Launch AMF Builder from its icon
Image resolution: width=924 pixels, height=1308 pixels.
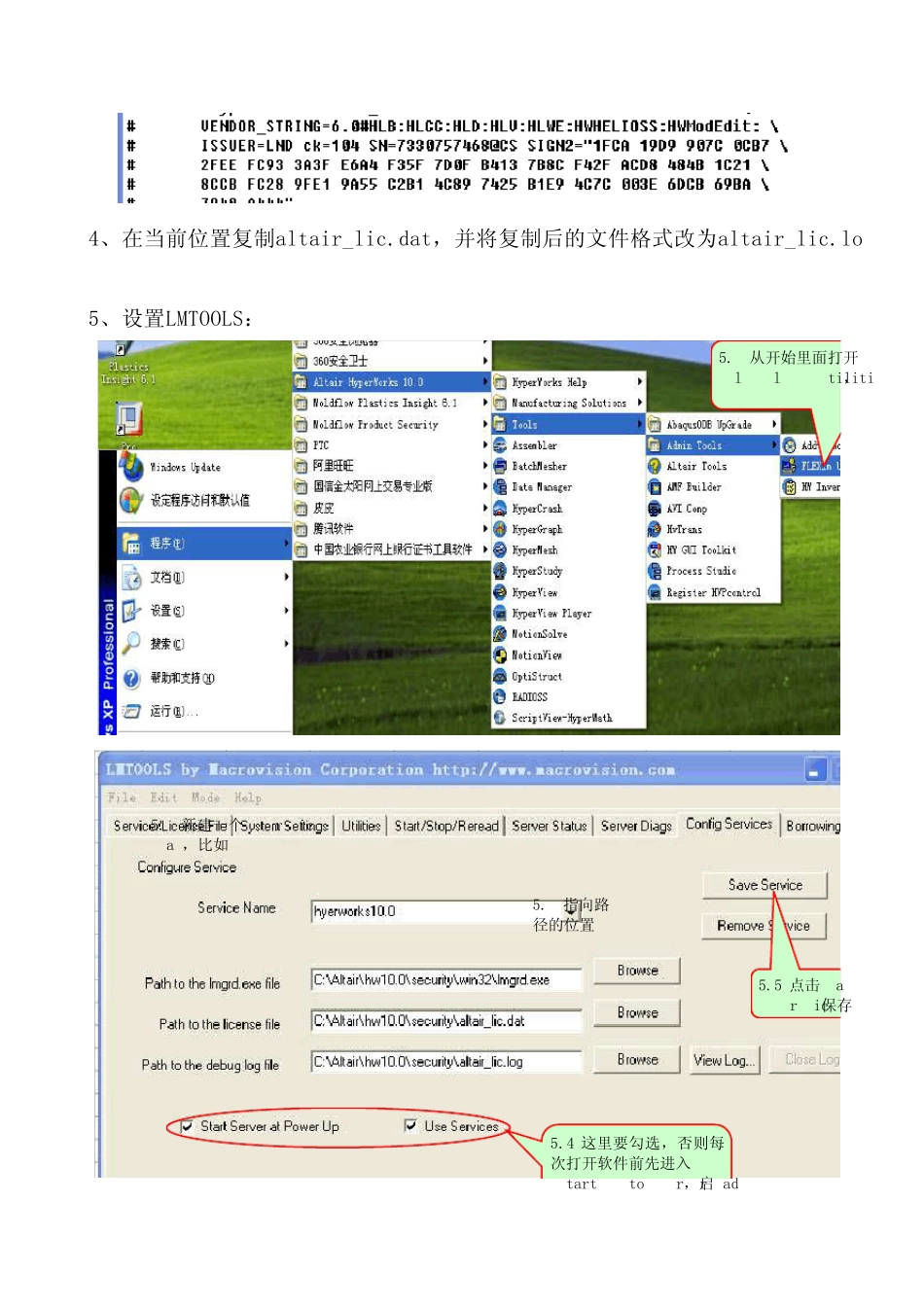pos(655,486)
